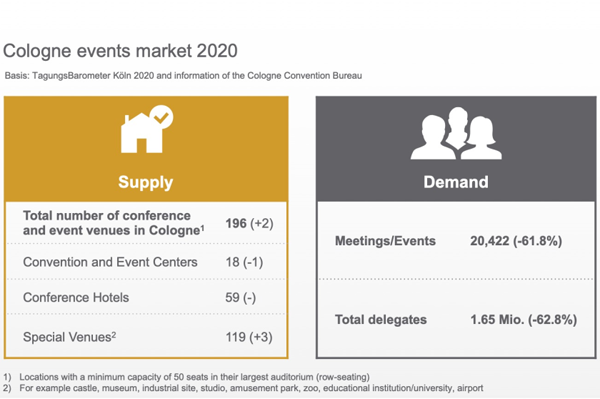Click the 18 (-1) value
The height and width of the screenshot is (399, 600).
[244, 262]
